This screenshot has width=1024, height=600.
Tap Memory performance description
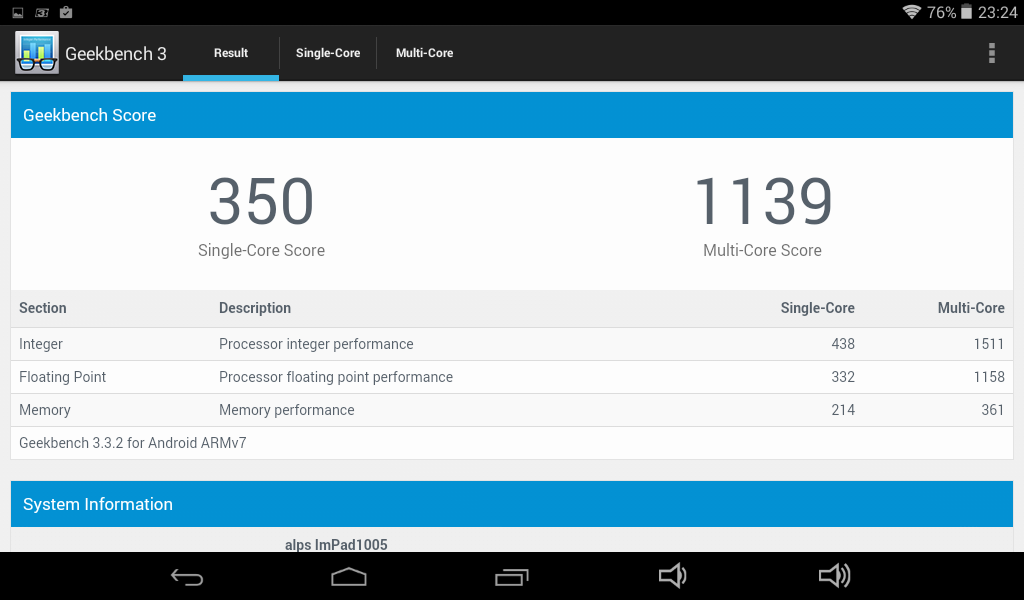point(287,410)
